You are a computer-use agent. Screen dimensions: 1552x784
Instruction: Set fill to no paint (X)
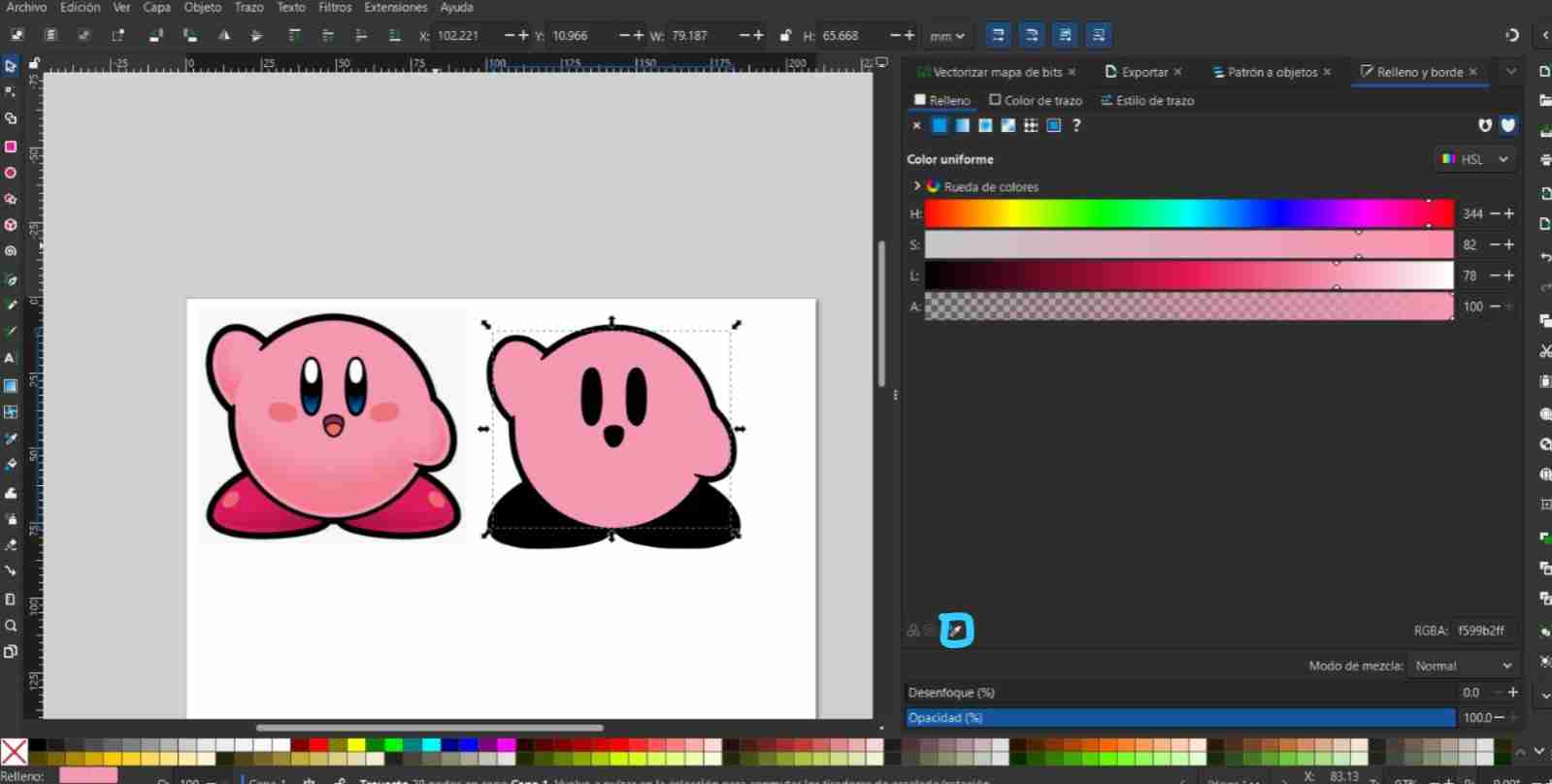[x=916, y=125]
